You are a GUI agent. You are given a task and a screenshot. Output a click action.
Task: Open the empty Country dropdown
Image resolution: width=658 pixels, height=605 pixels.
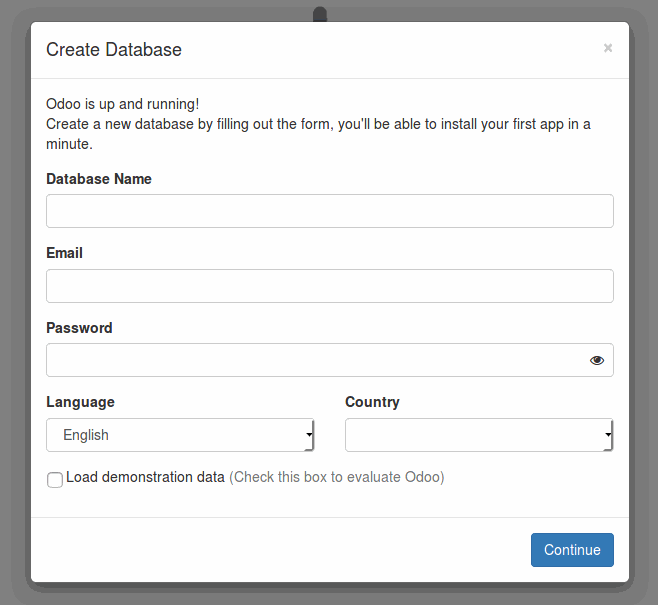(479, 435)
